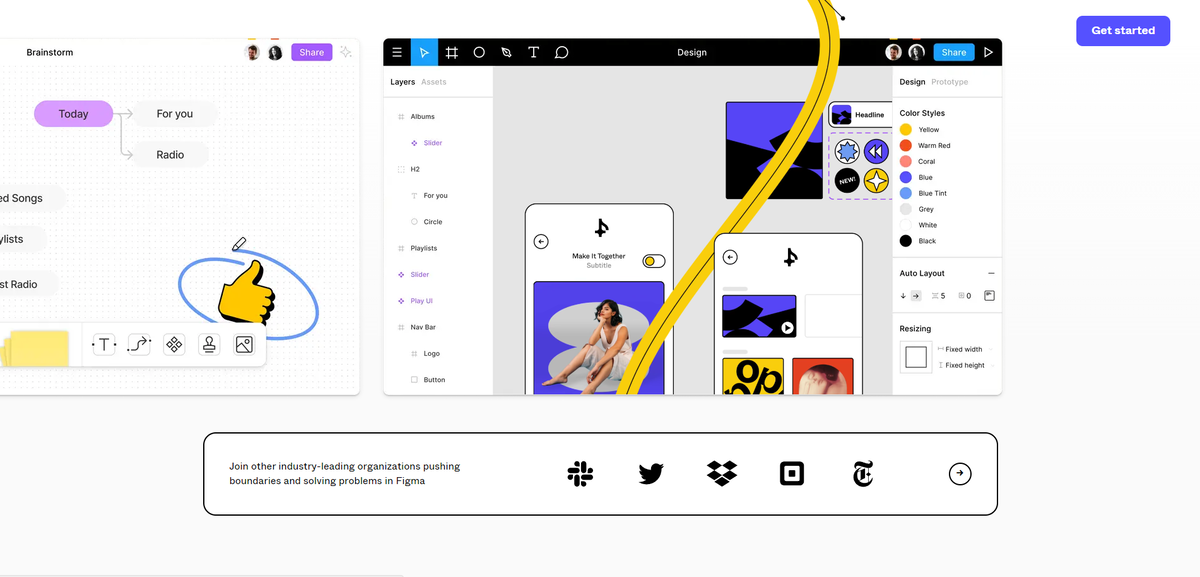Click the blue starburst sticker

coord(847,152)
